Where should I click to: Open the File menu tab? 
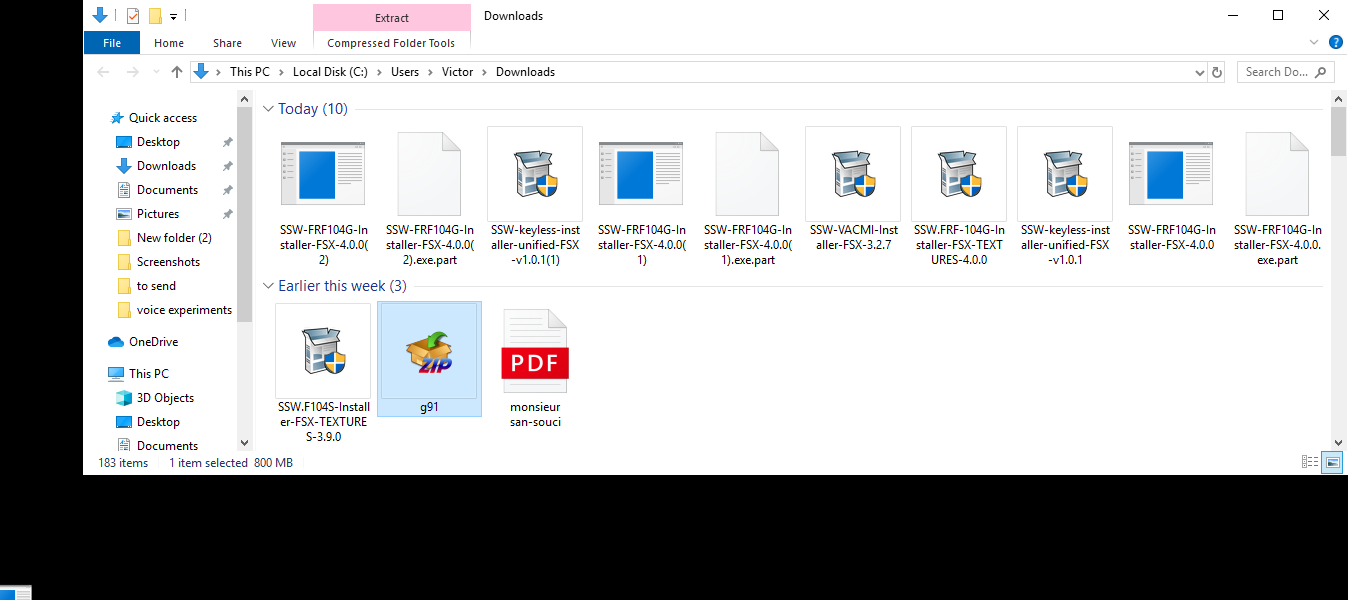pos(112,43)
